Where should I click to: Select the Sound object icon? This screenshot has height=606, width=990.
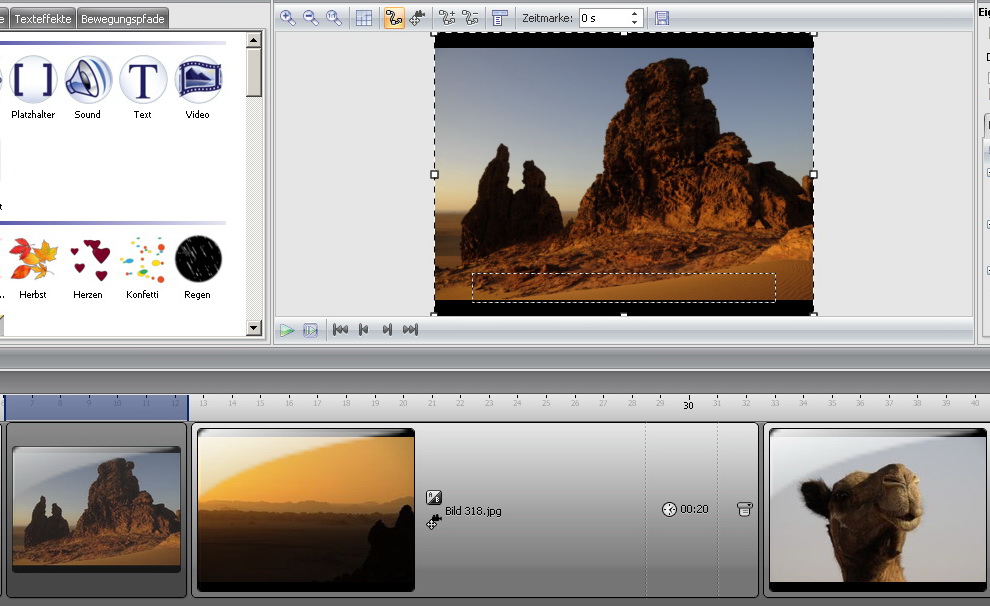(88, 80)
